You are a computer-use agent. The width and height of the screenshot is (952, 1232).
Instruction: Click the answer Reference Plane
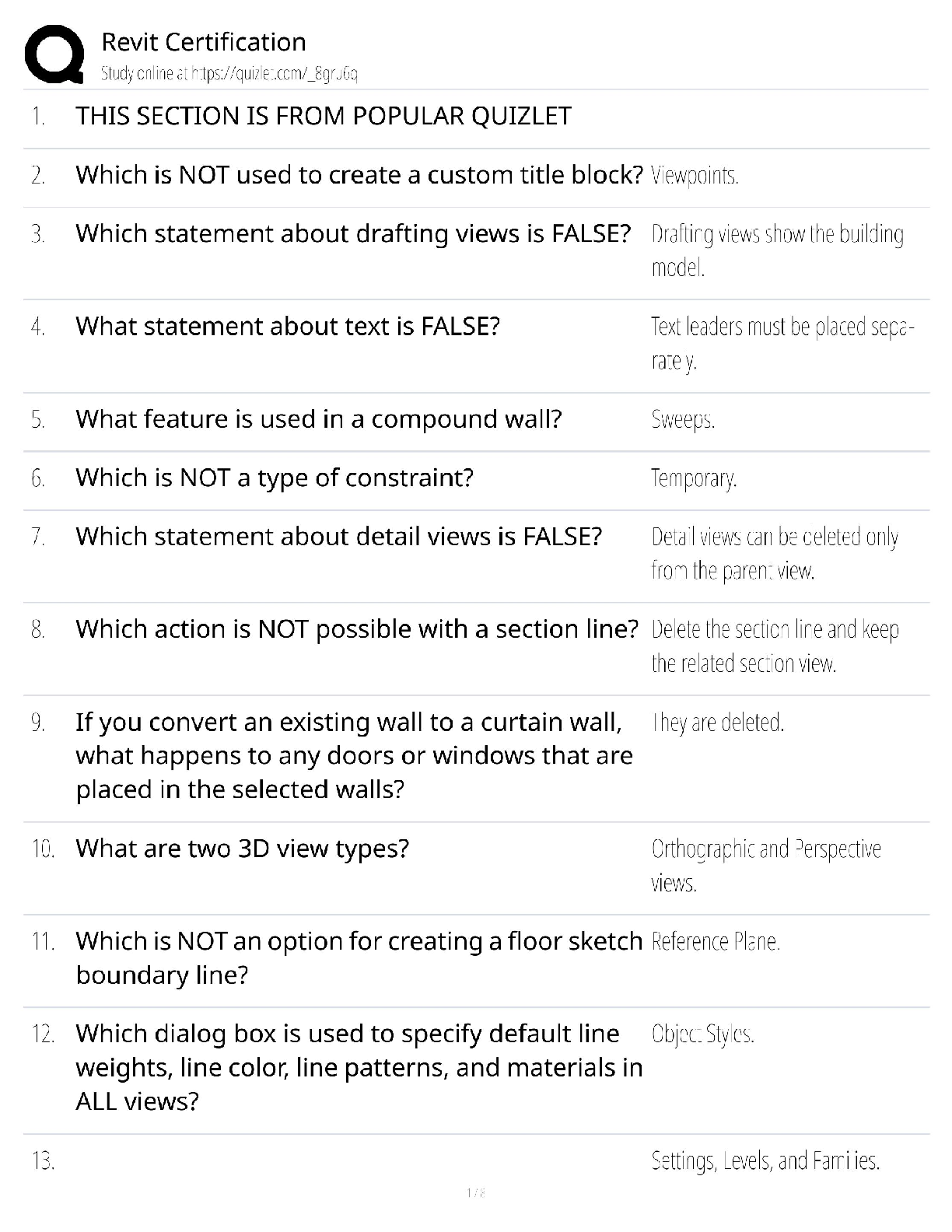pos(716,942)
